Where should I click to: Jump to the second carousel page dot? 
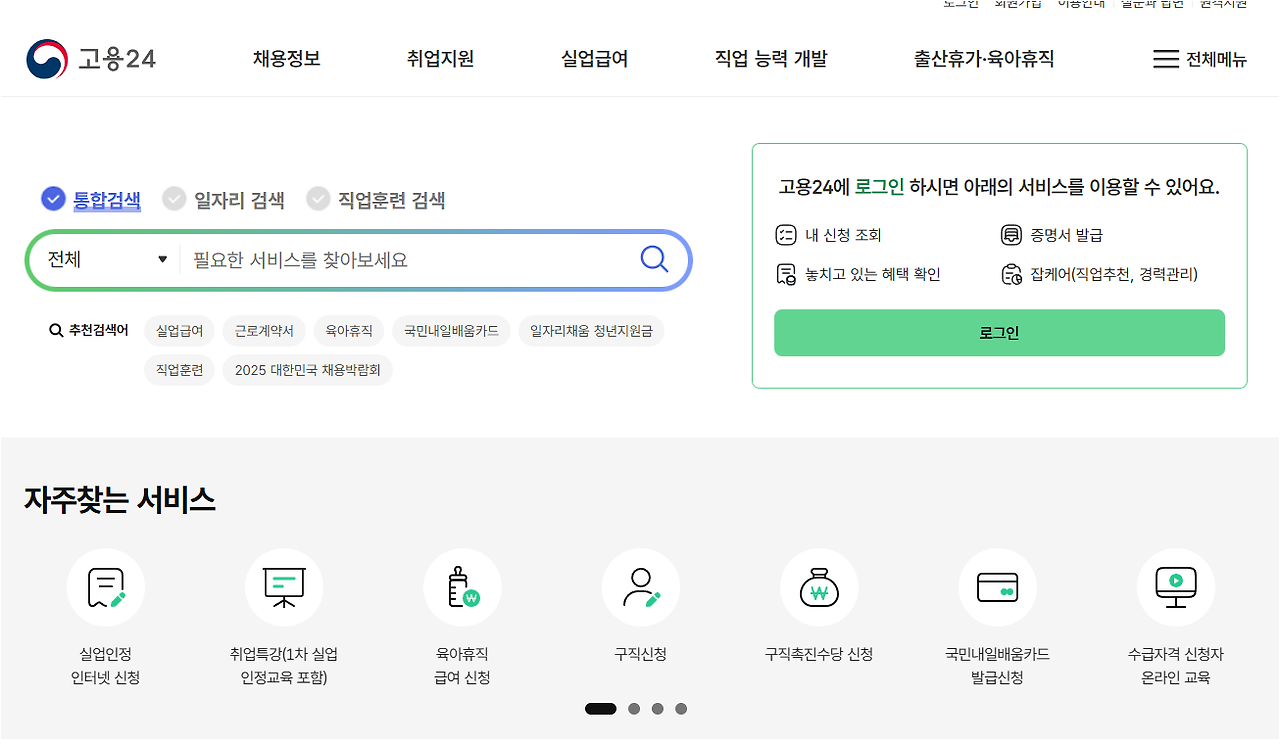tap(634, 708)
